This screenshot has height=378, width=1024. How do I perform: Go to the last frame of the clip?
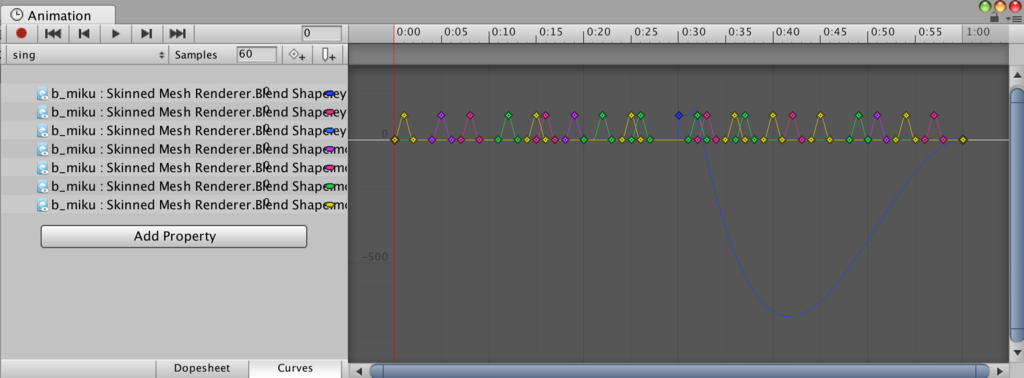(x=178, y=33)
